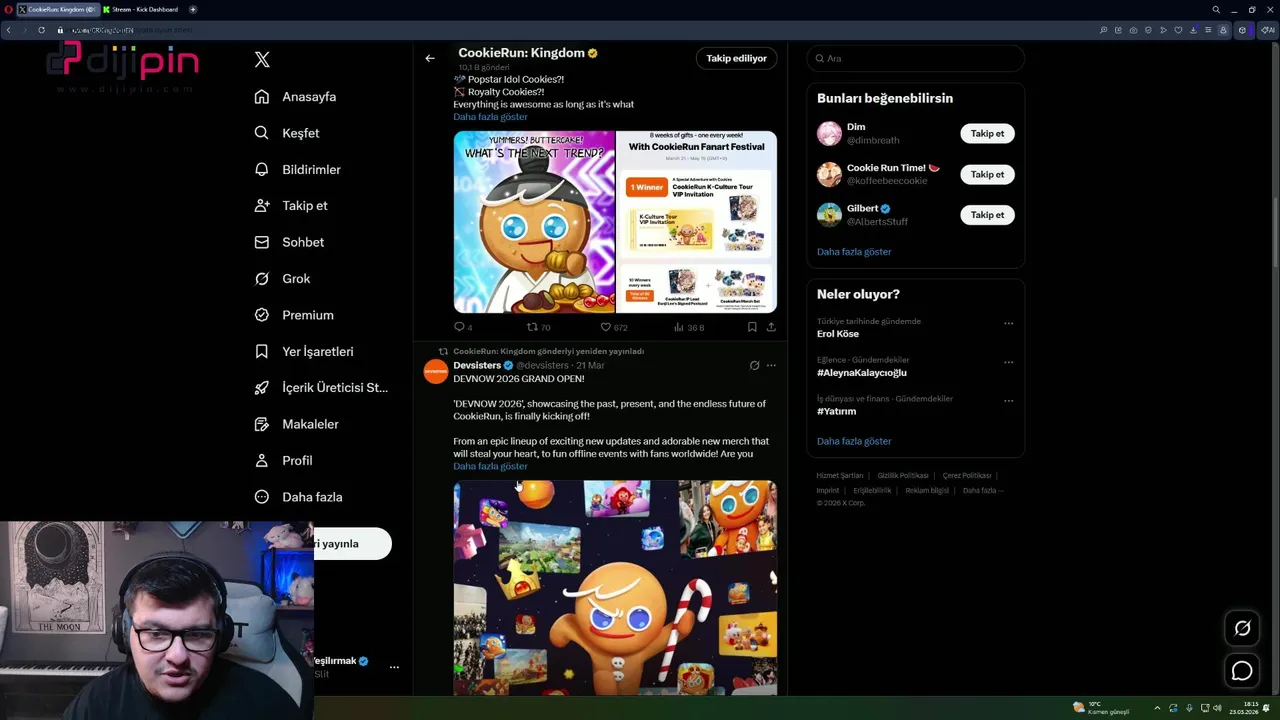This screenshot has width=1280, height=720.
Task: Go back with the arrow icon
Action: [x=430, y=58]
